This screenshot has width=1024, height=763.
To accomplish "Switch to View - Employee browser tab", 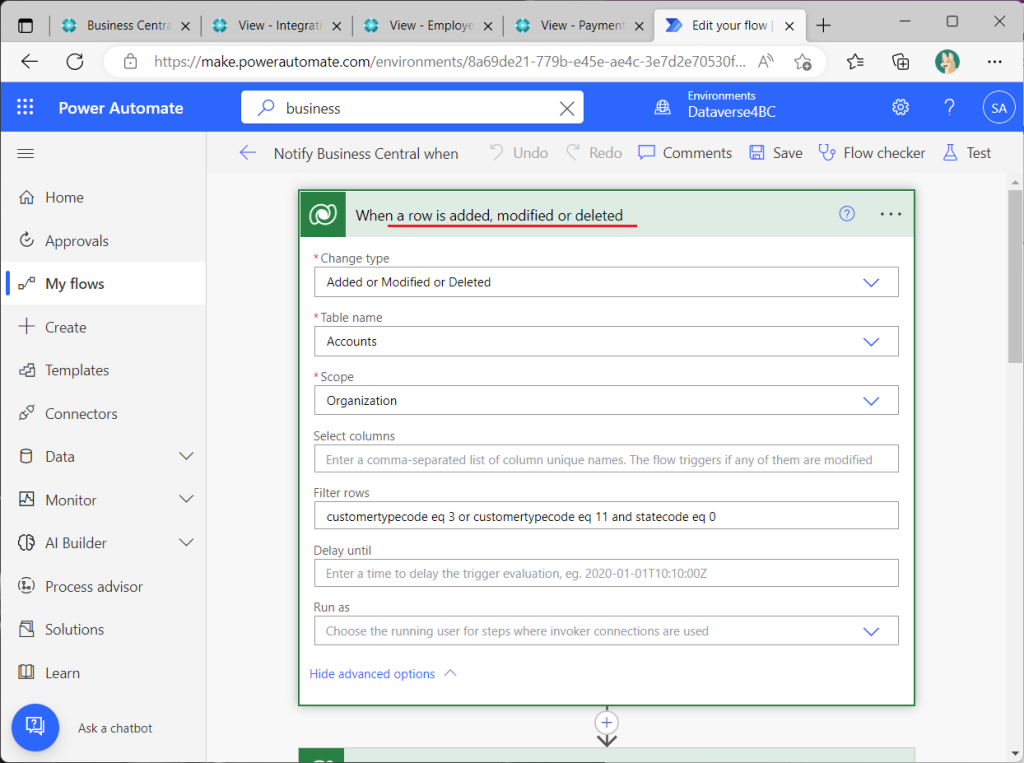I will 428,25.
